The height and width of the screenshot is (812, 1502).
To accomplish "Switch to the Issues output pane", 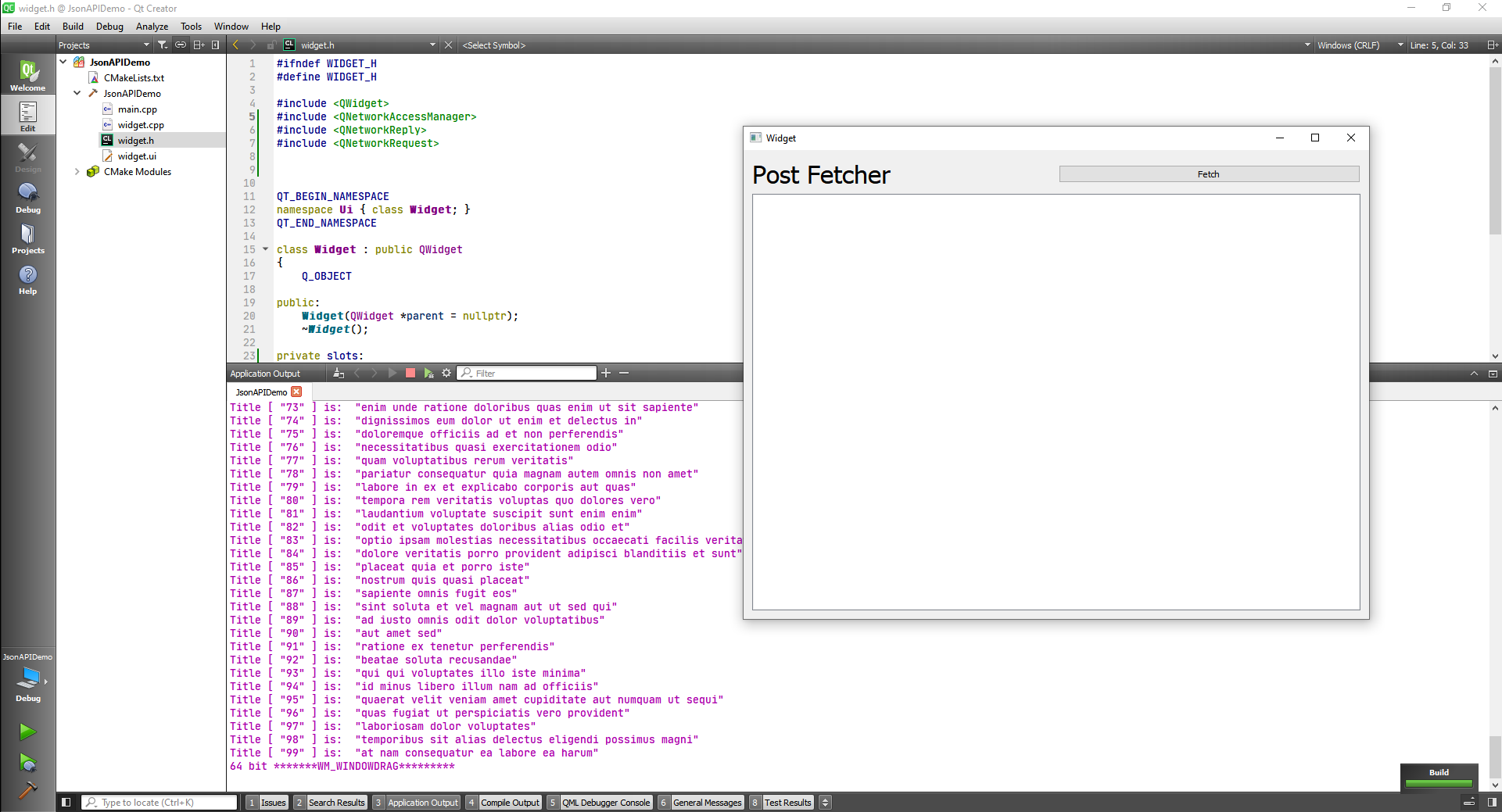I will pyautogui.click(x=267, y=802).
